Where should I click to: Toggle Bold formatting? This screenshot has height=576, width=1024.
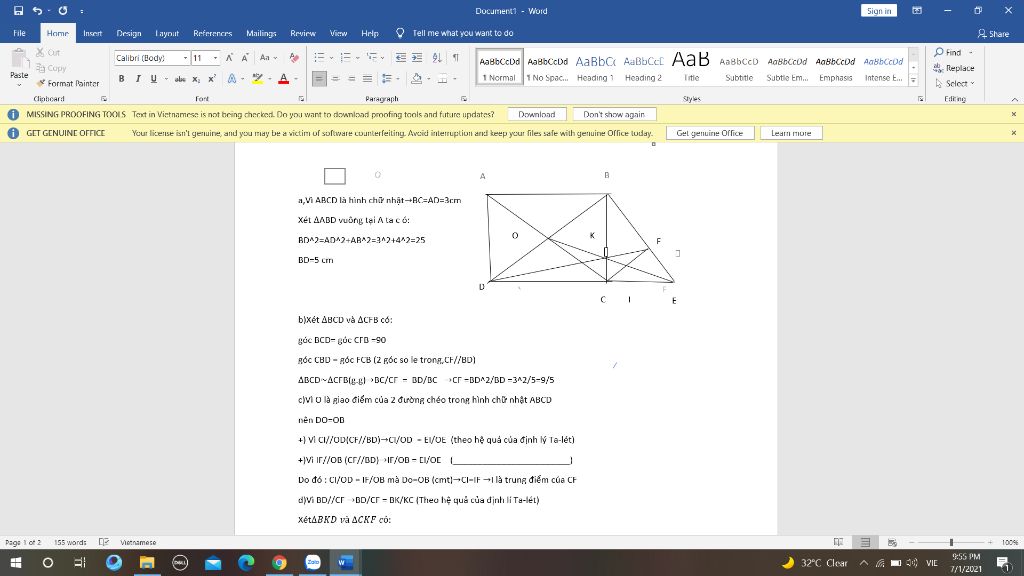pos(121,79)
